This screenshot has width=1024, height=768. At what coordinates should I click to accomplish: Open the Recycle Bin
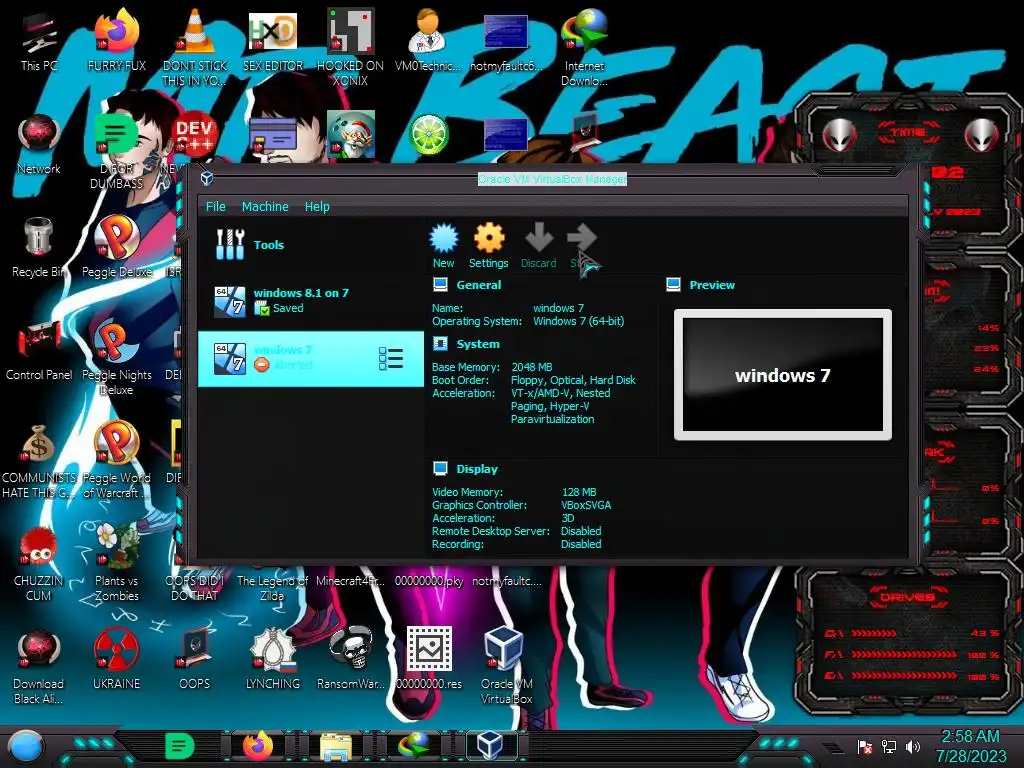(39, 248)
